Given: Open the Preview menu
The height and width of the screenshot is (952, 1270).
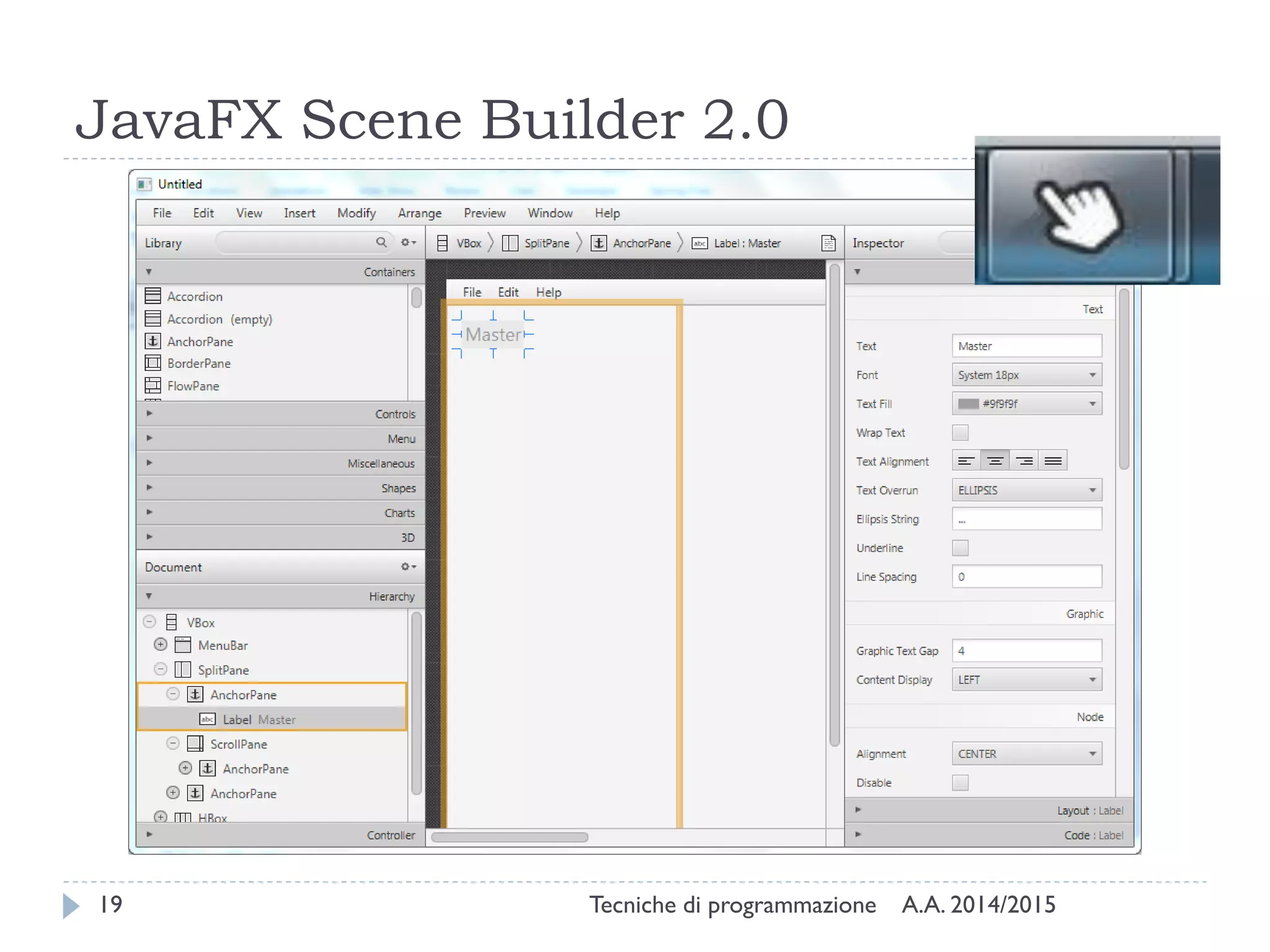Looking at the screenshot, I should click(484, 213).
